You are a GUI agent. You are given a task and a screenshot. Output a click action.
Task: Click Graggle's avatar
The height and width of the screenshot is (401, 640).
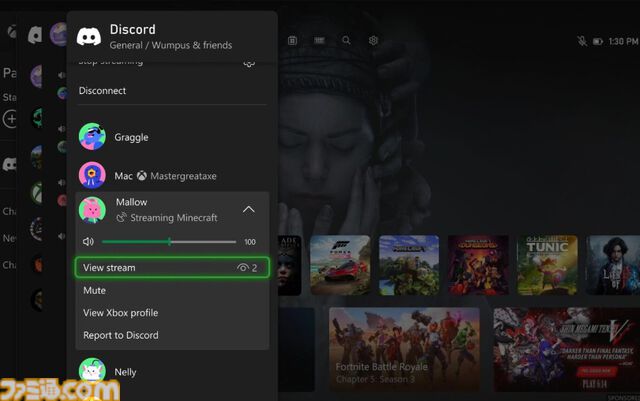92,137
